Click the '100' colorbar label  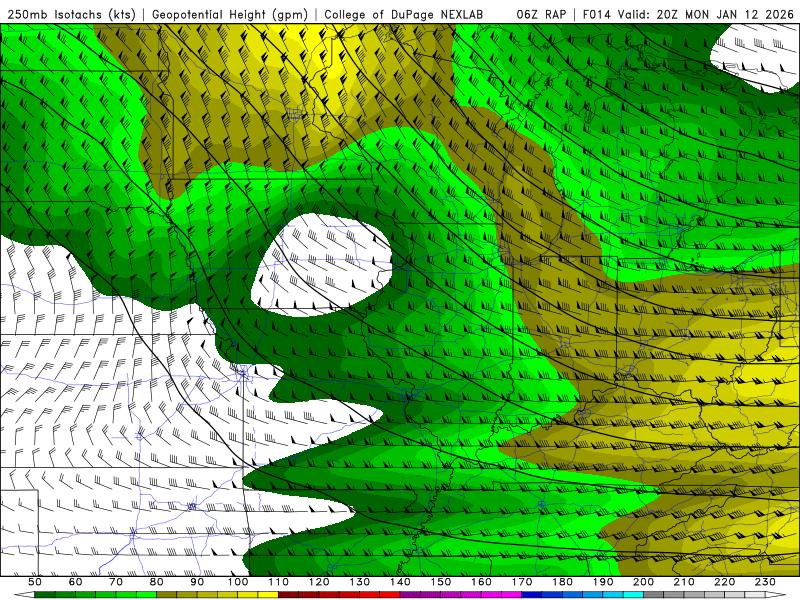pos(238,582)
